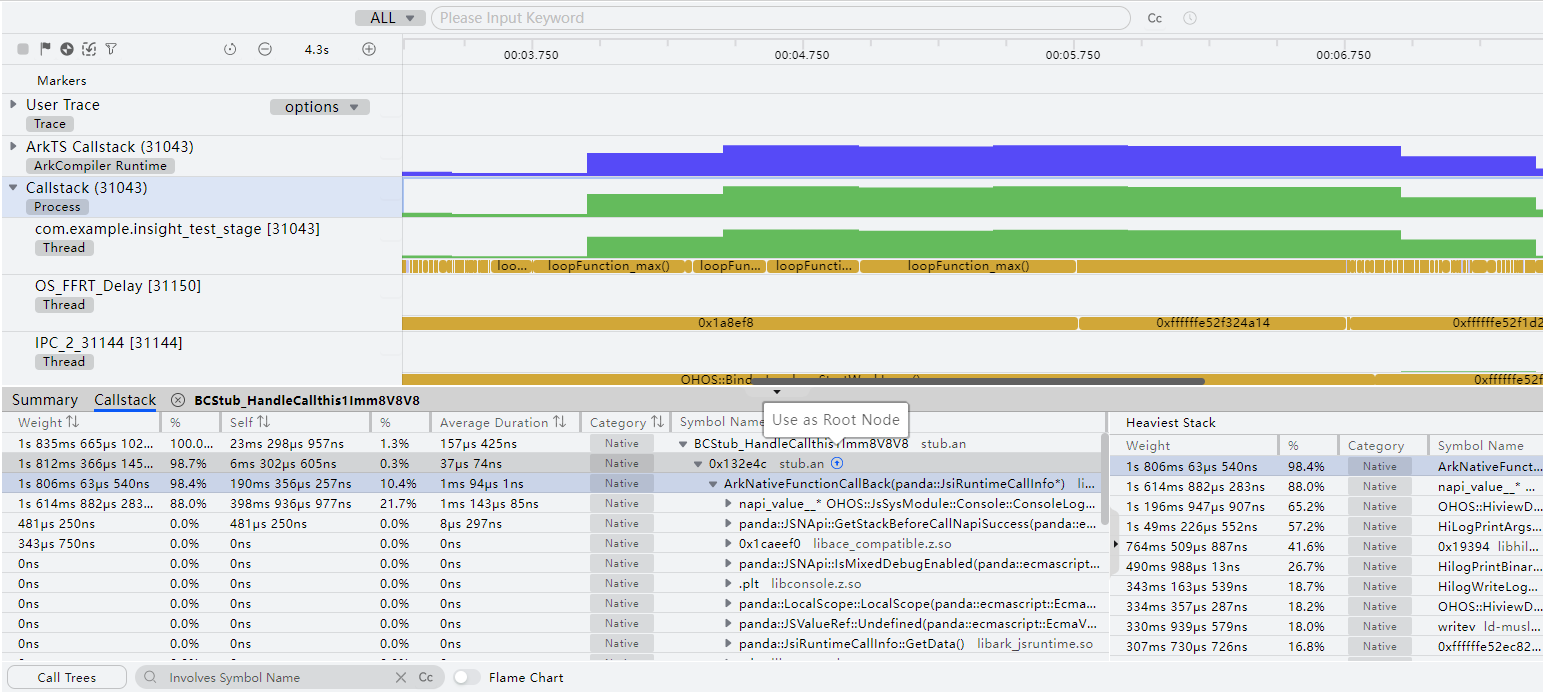Viewport: 1543px width, 694px height.
Task: Clear the Involves Symbol Name search field
Action: tap(401, 677)
